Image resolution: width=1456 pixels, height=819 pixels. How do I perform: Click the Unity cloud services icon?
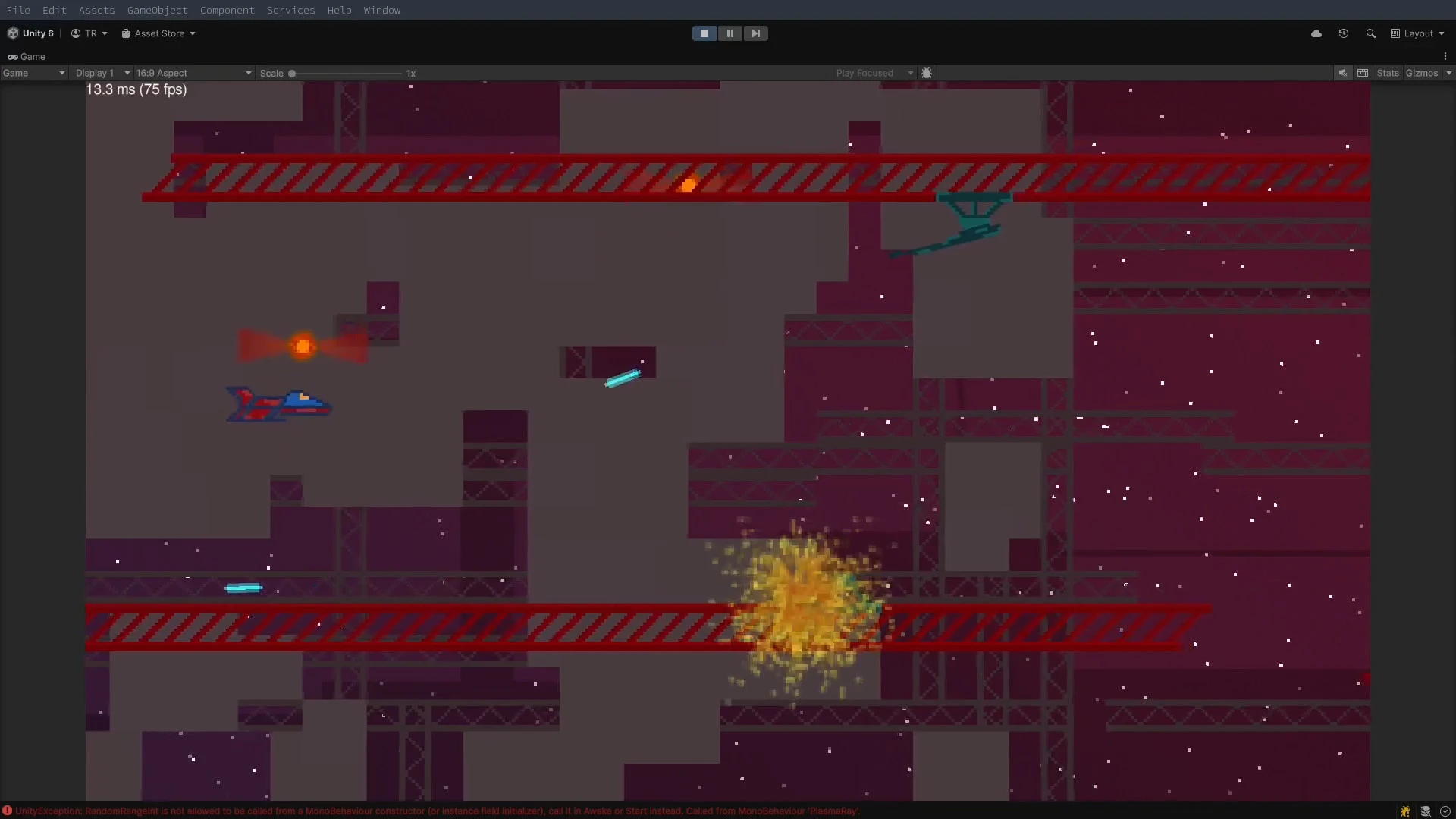pos(1317,33)
